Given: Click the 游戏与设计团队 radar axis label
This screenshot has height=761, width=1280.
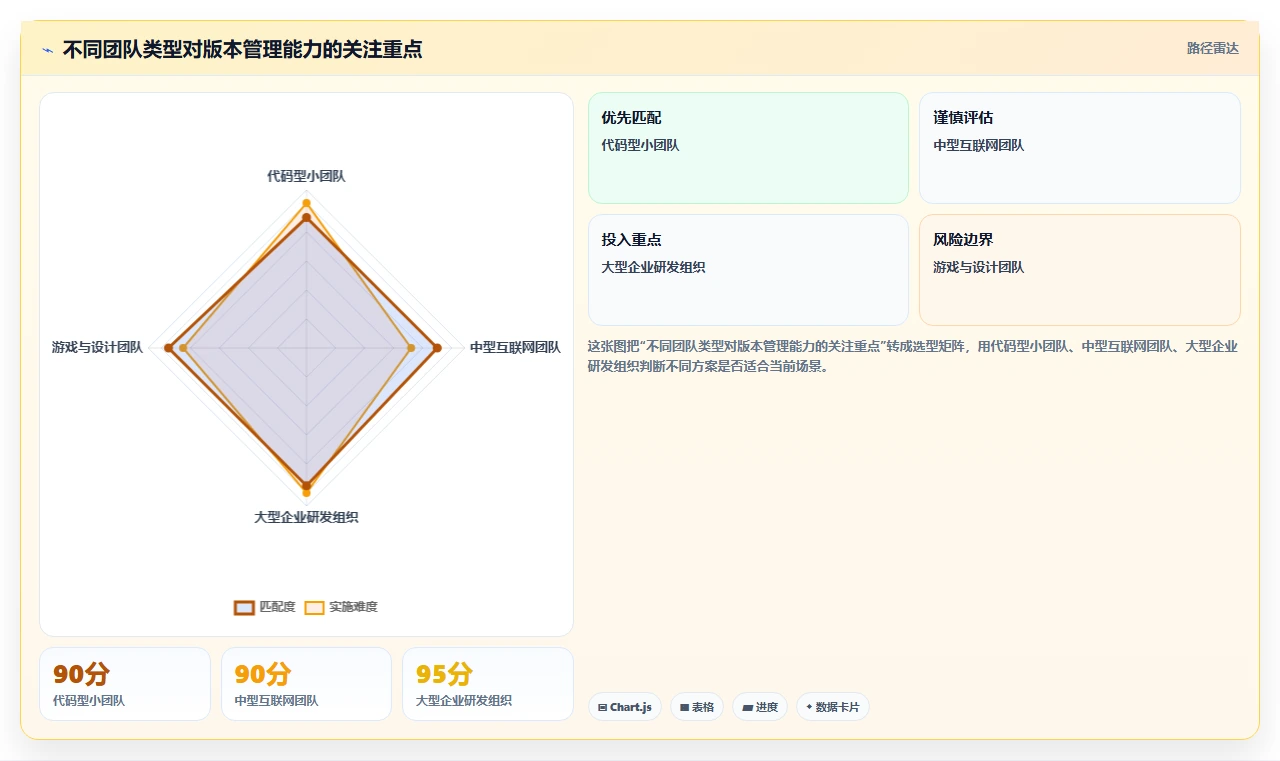Looking at the screenshot, I should point(97,348).
